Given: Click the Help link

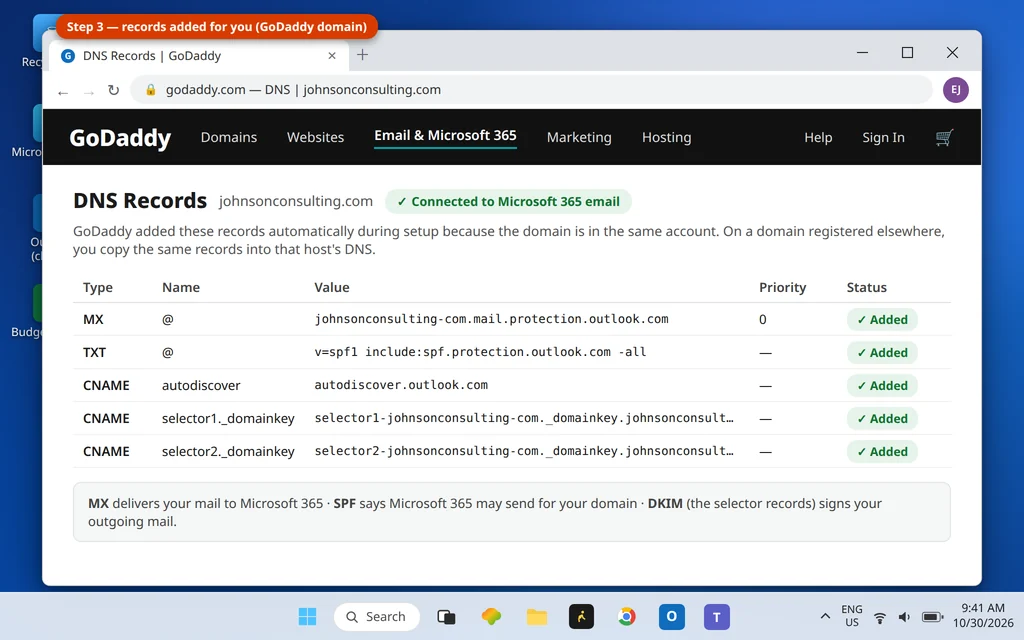Looking at the screenshot, I should coord(818,137).
